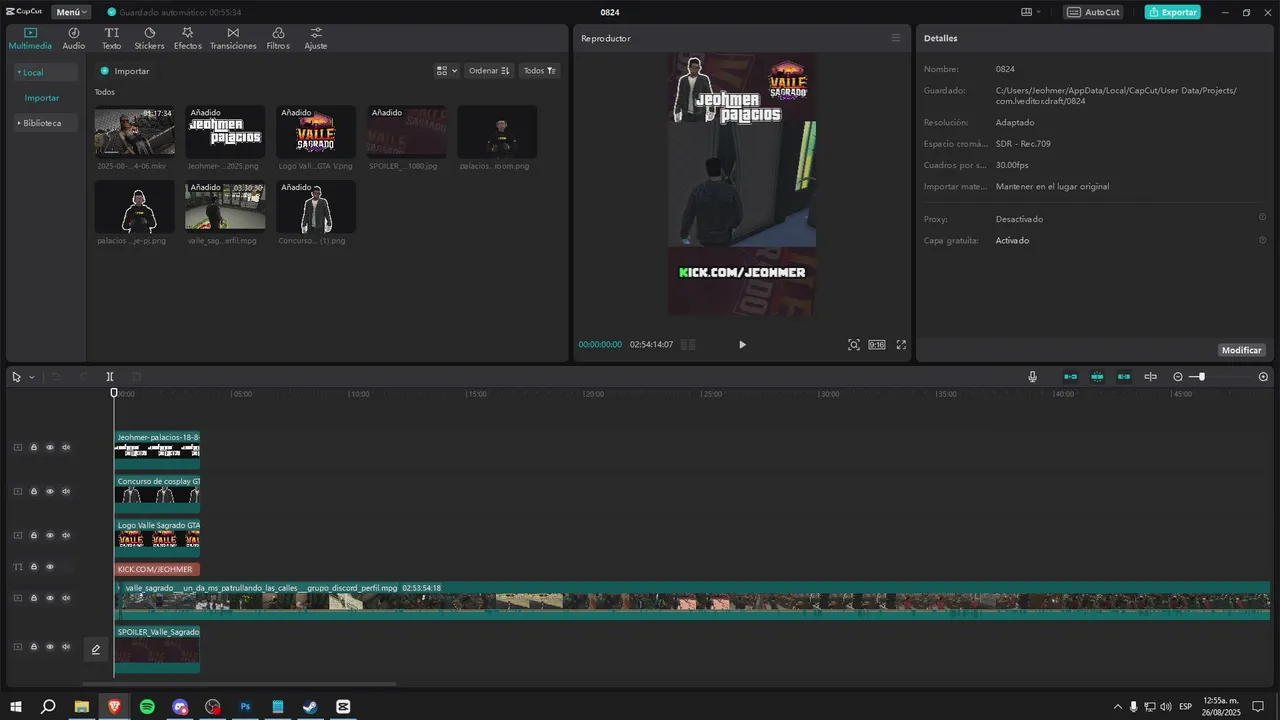Open the selection tool dropdown arrow
The width and height of the screenshot is (1280, 720).
[31, 377]
